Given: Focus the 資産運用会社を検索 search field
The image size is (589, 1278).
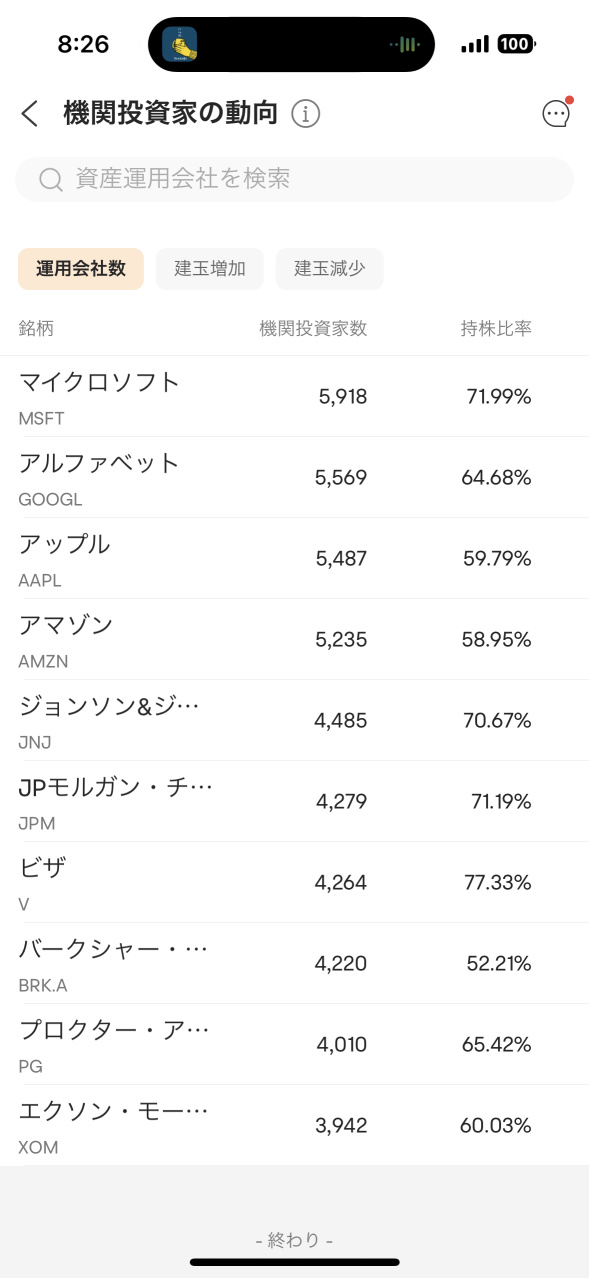Looking at the screenshot, I should pyautogui.click(x=294, y=180).
